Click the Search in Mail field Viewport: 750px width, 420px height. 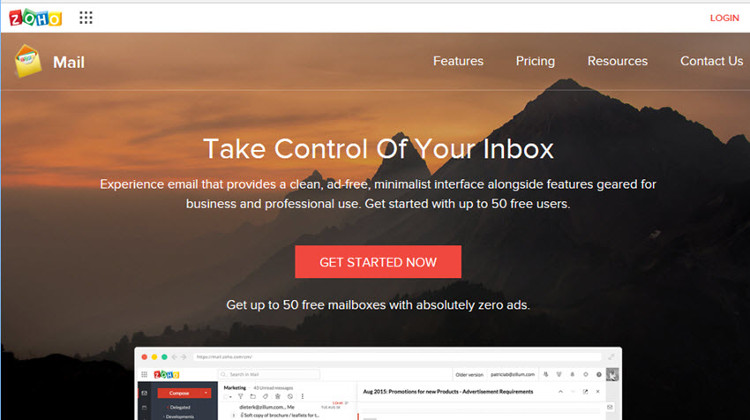point(269,374)
